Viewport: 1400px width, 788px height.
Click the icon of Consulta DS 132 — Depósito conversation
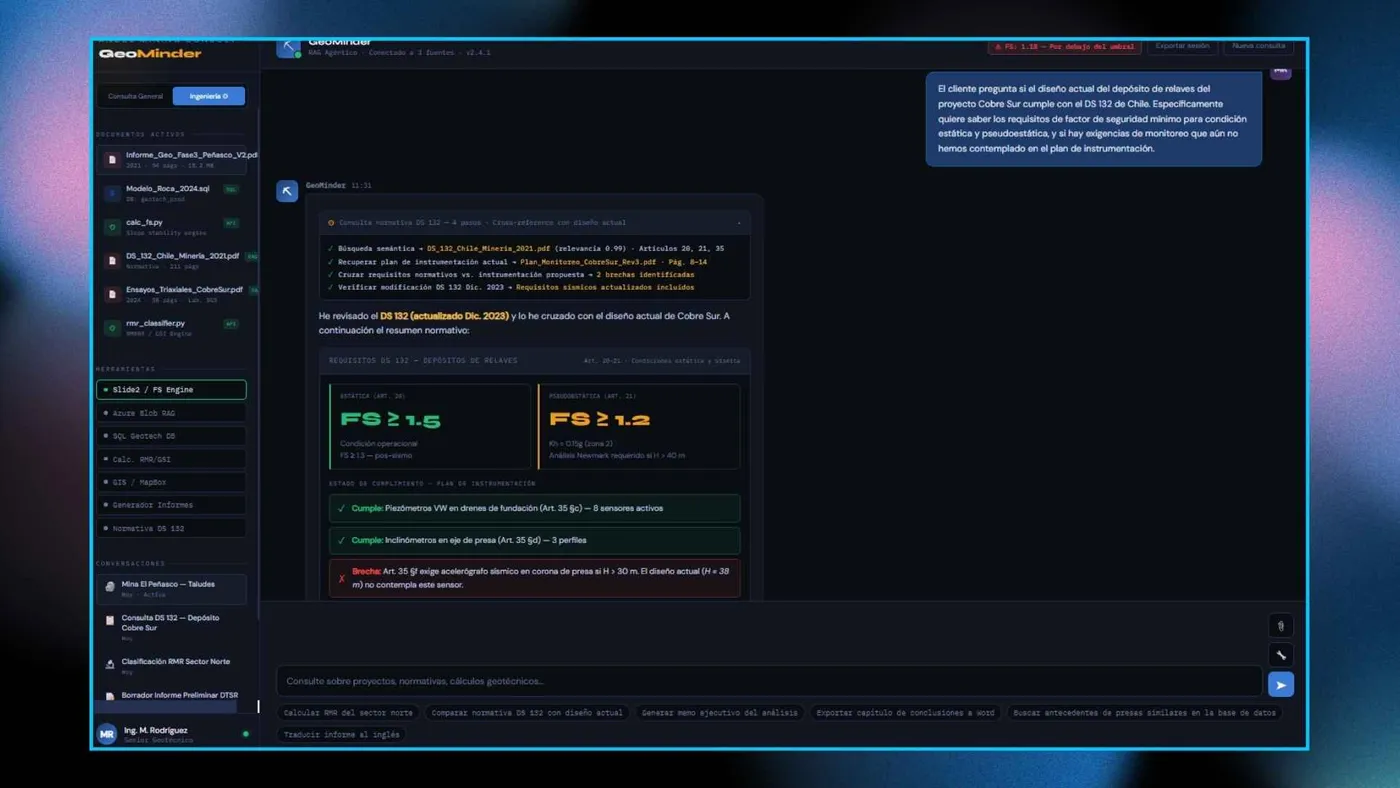tap(110, 621)
